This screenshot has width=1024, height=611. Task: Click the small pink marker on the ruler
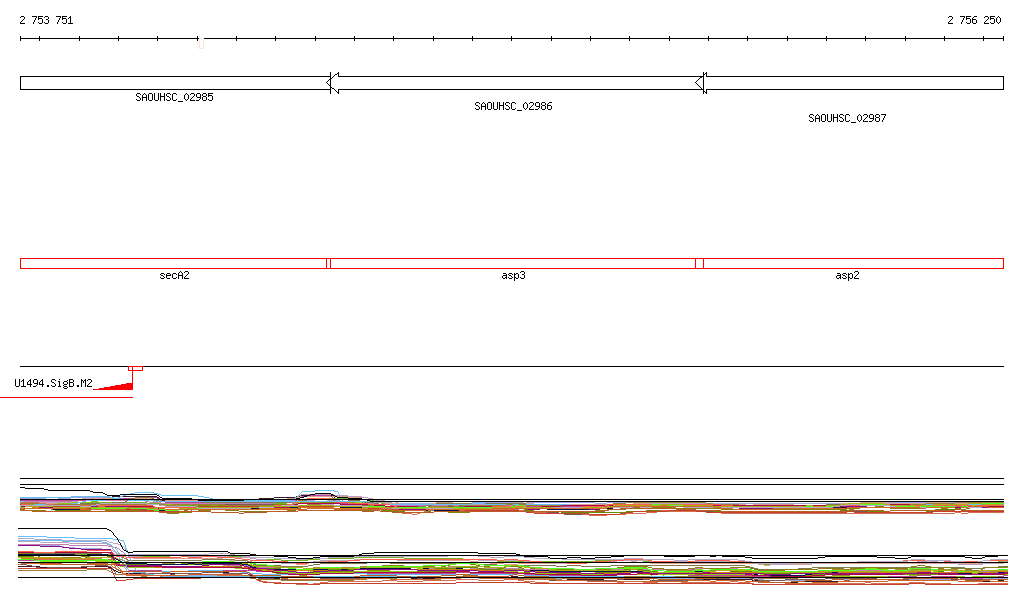(x=201, y=44)
